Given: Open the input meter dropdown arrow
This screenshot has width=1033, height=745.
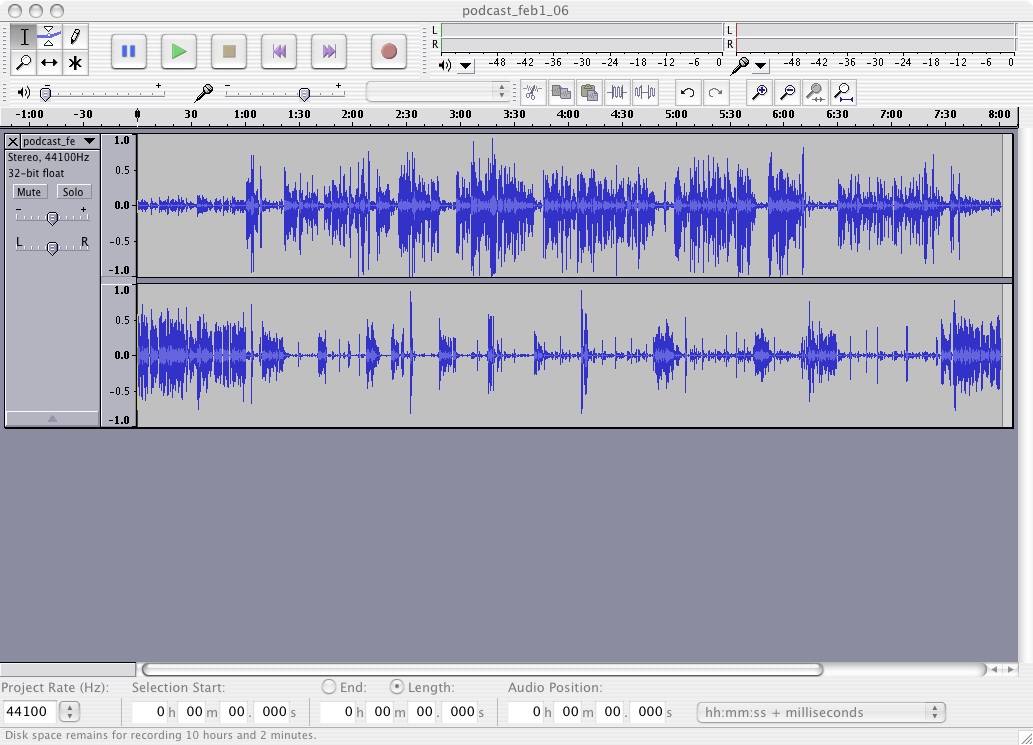Looking at the screenshot, I should [760, 65].
